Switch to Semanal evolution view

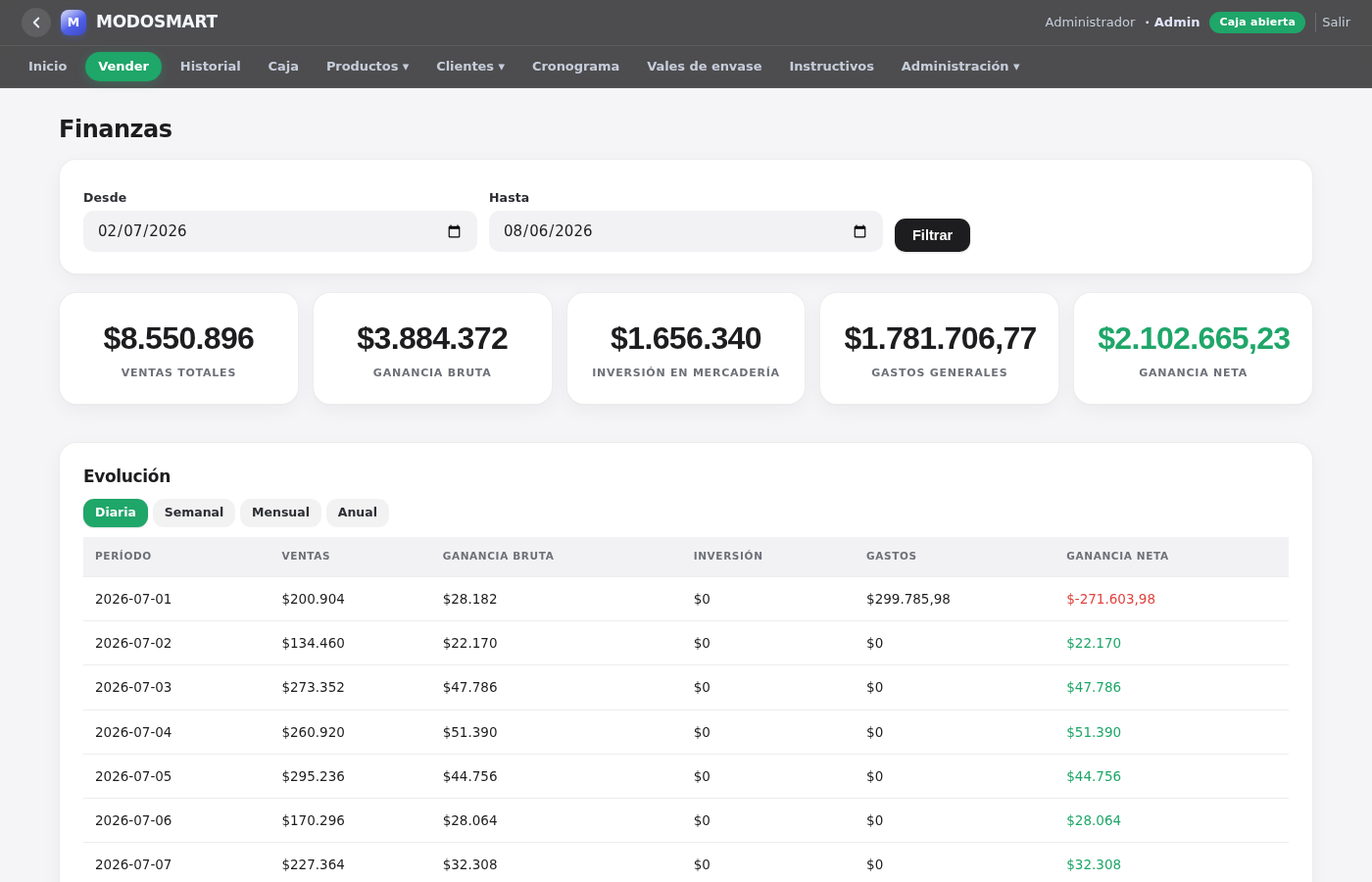(x=194, y=513)
